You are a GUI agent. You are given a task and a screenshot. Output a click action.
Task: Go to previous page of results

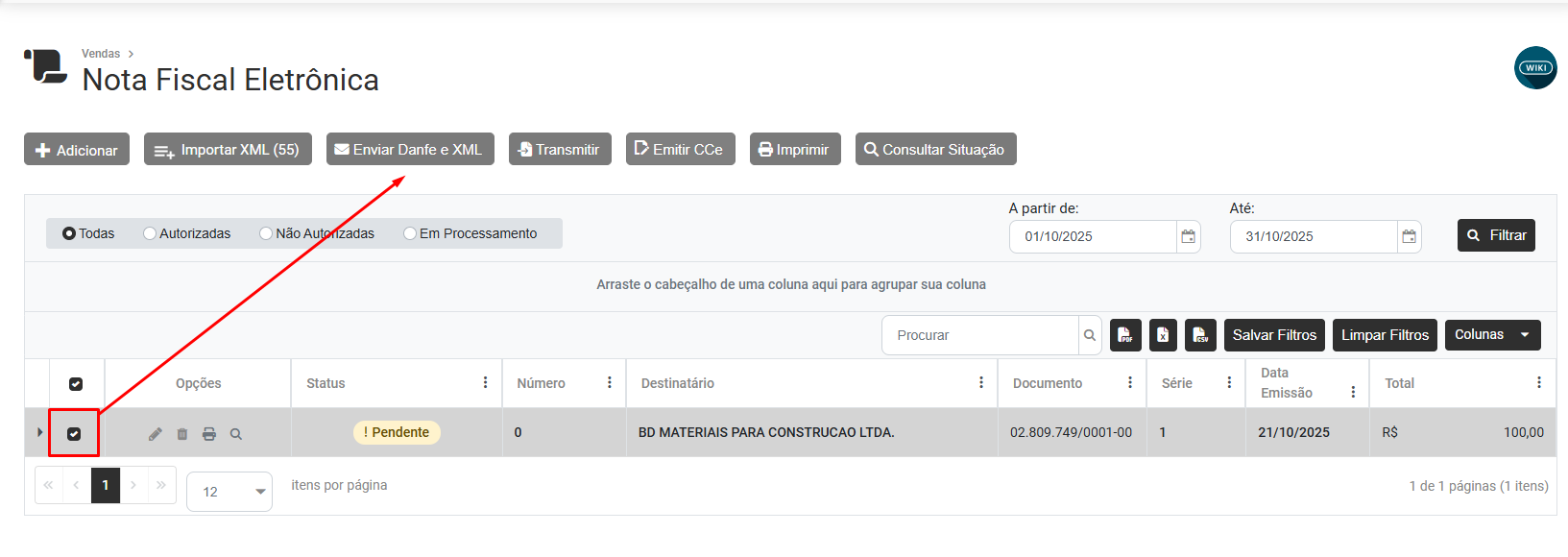(x=76, y=485)
